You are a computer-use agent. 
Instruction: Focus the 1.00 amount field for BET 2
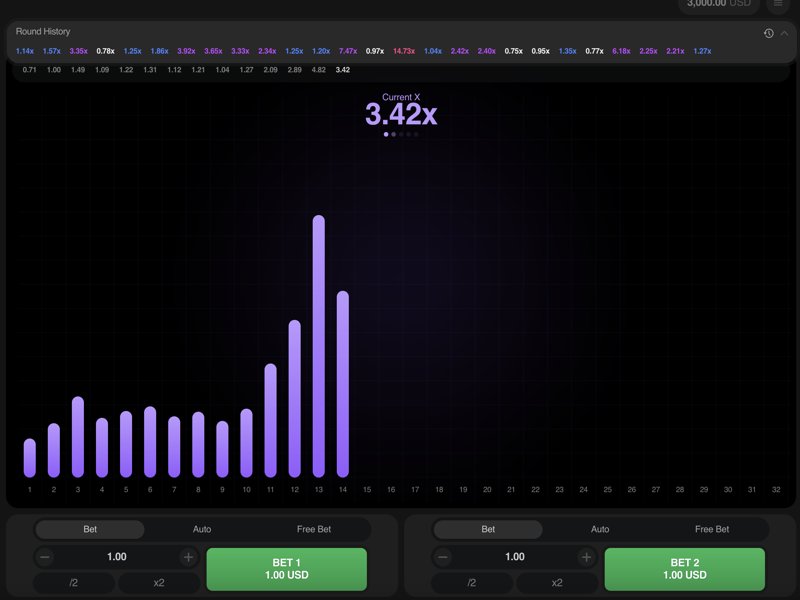[x=515, y=557]
